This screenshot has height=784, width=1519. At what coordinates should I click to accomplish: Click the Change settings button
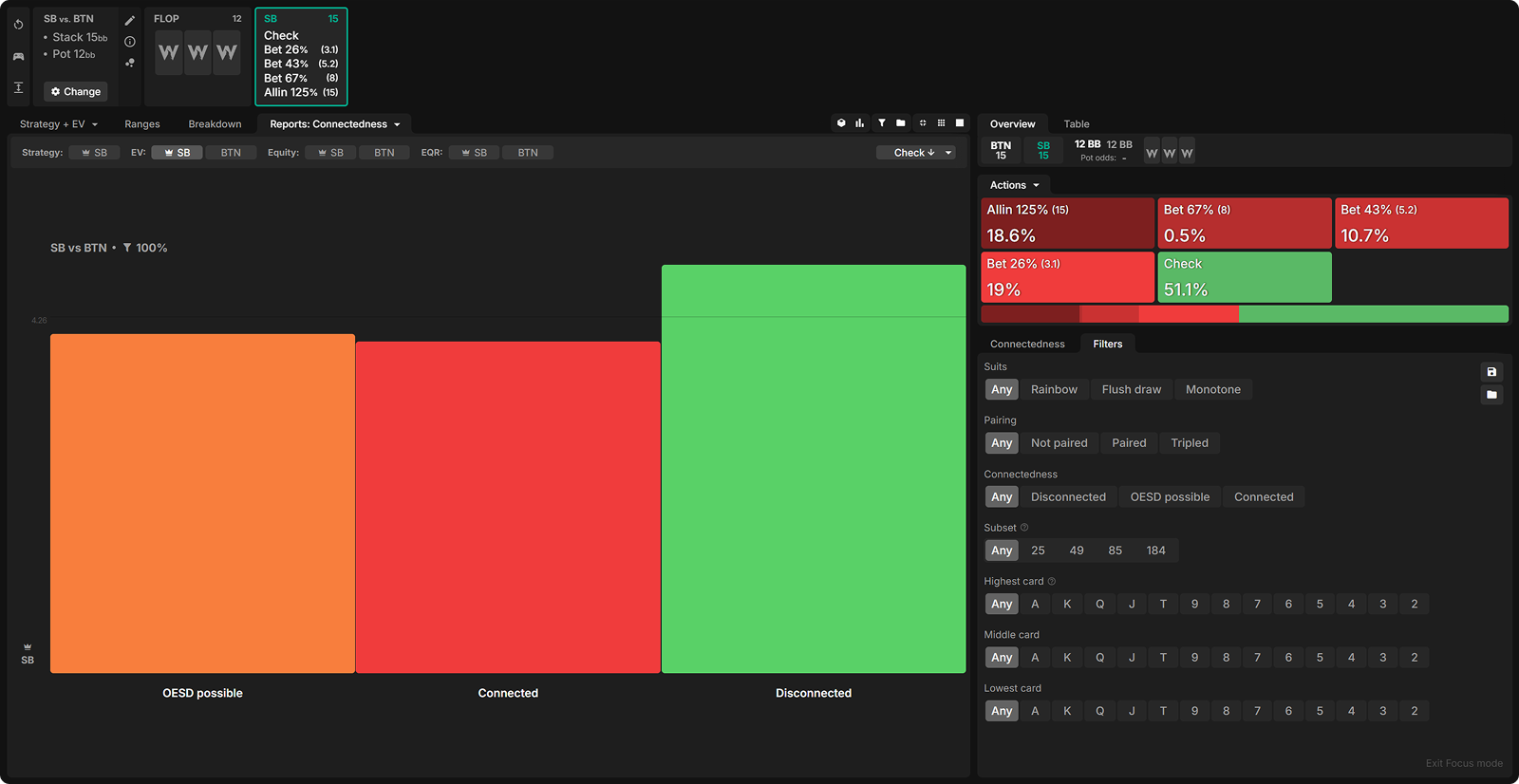pyautogui.click(x=76, y=92)
